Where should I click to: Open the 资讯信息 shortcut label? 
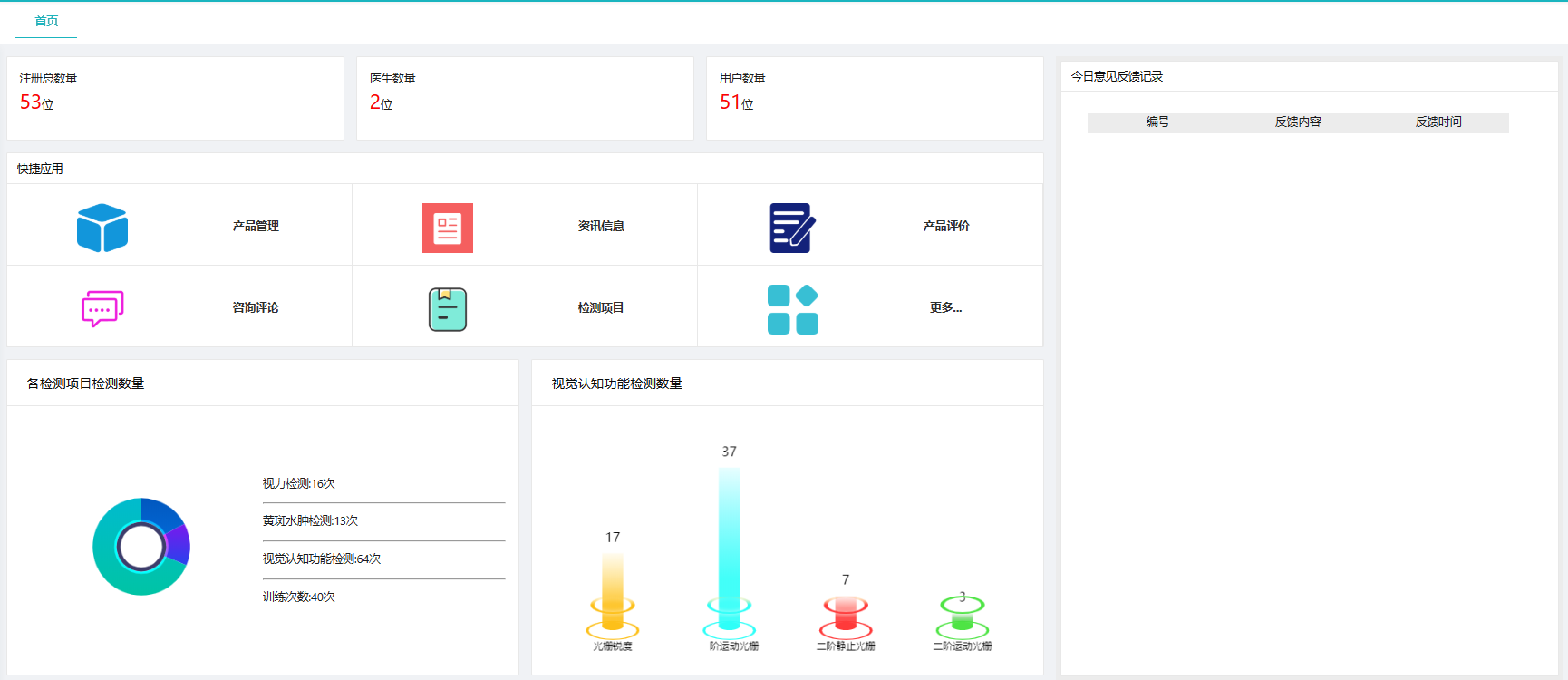pyautogui.click(x=601, y=226)
